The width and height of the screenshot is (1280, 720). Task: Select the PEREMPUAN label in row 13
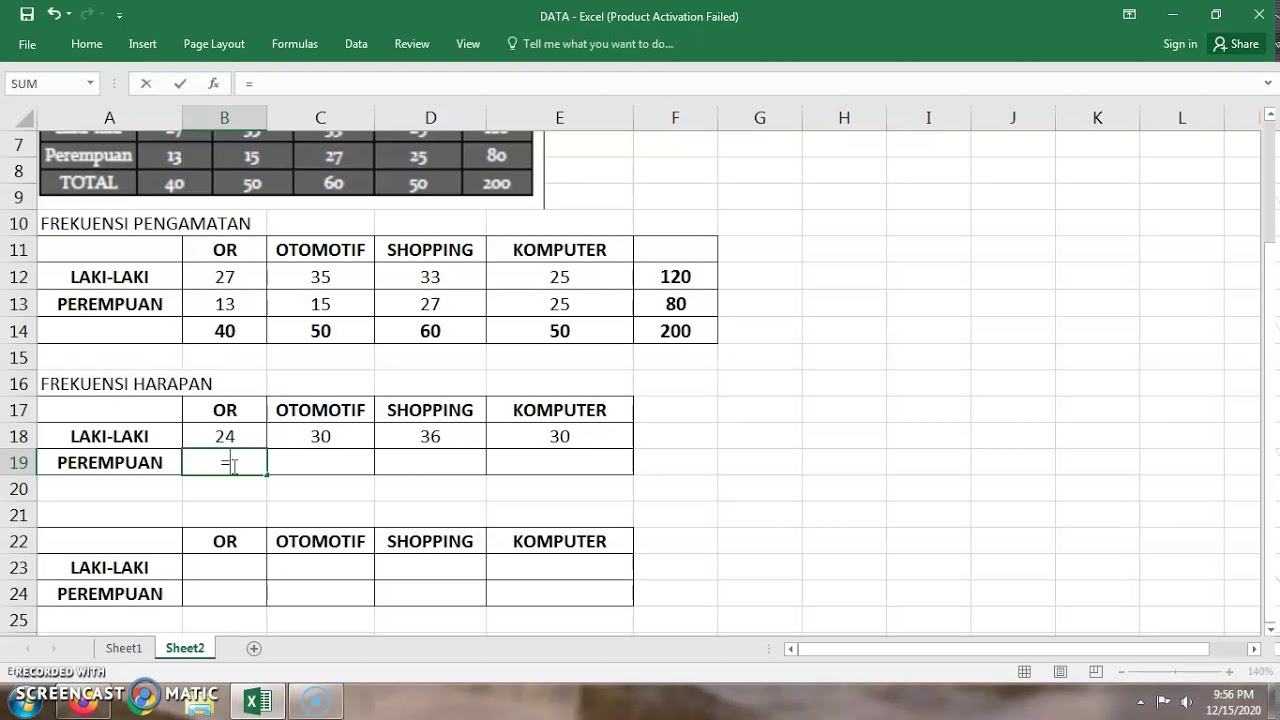109,304
